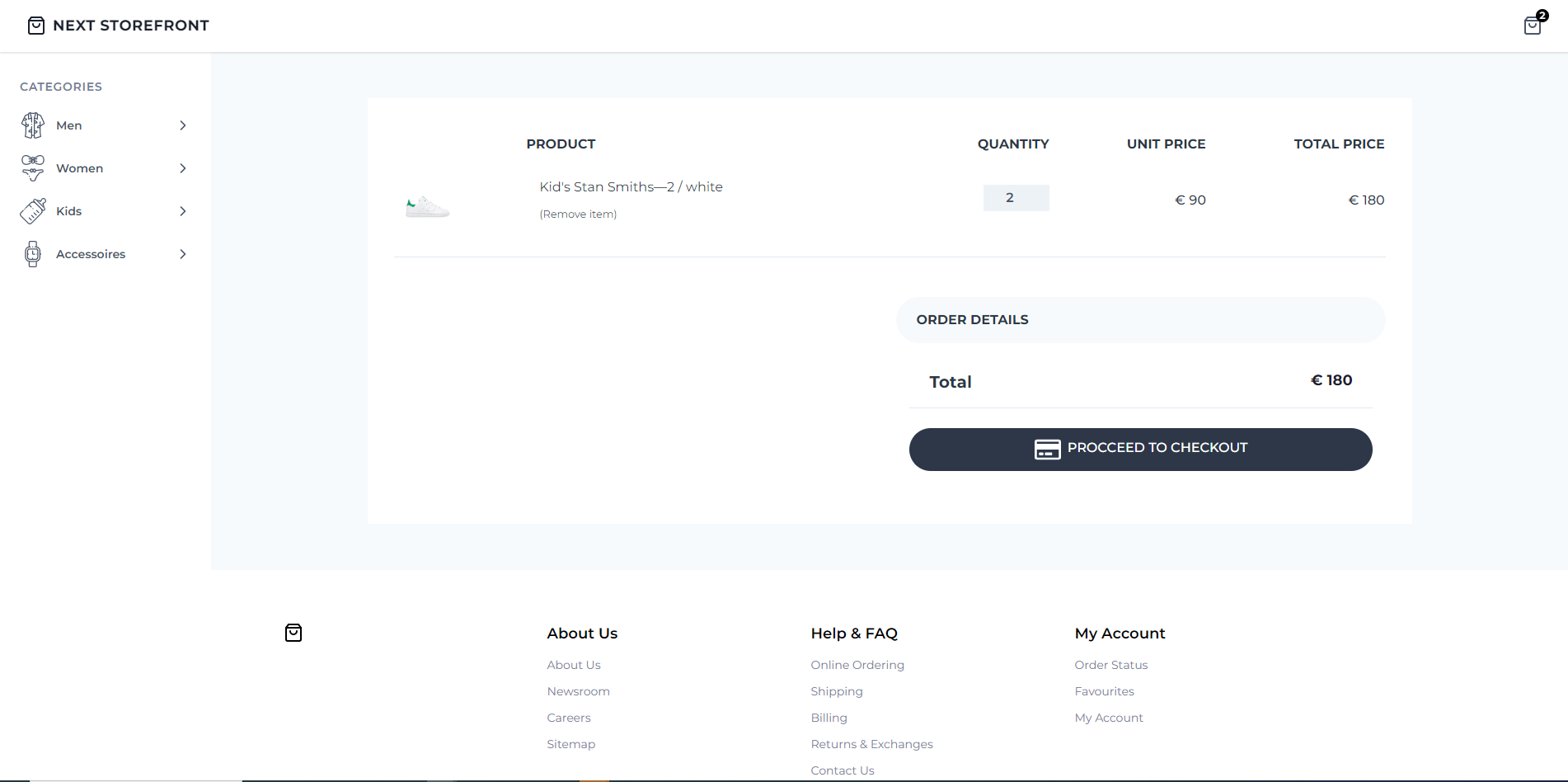
Task: Expand the Women category chevron
Action: click(183, 168)
